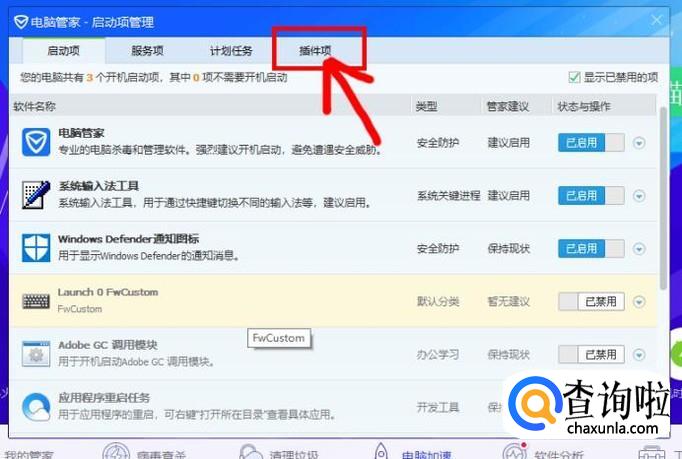Click the 病毒查杀 lightning icon in bottom bar

[x=116, y=452]
